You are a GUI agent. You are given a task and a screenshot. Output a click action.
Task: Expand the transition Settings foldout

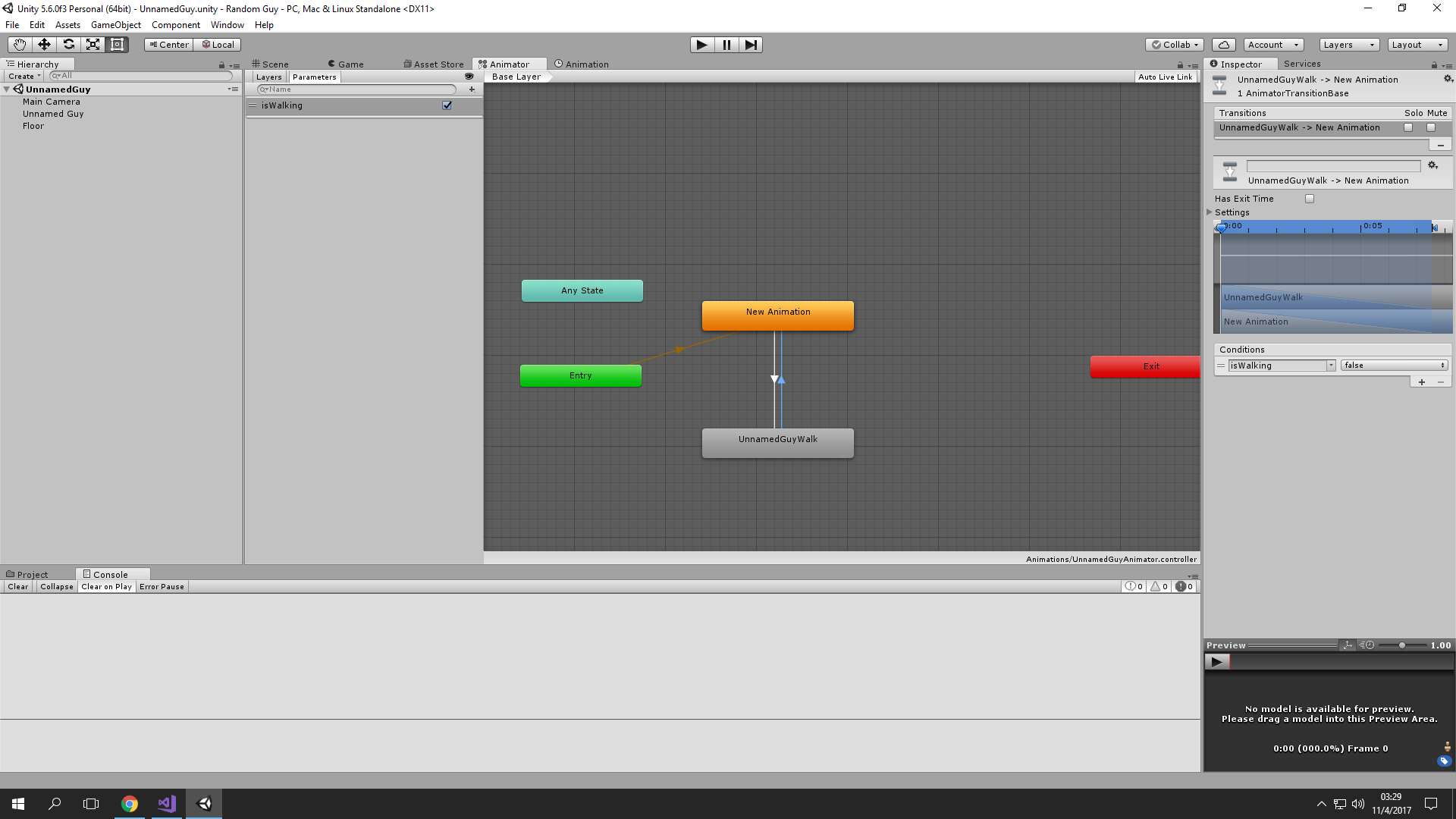pos(1210,212)
